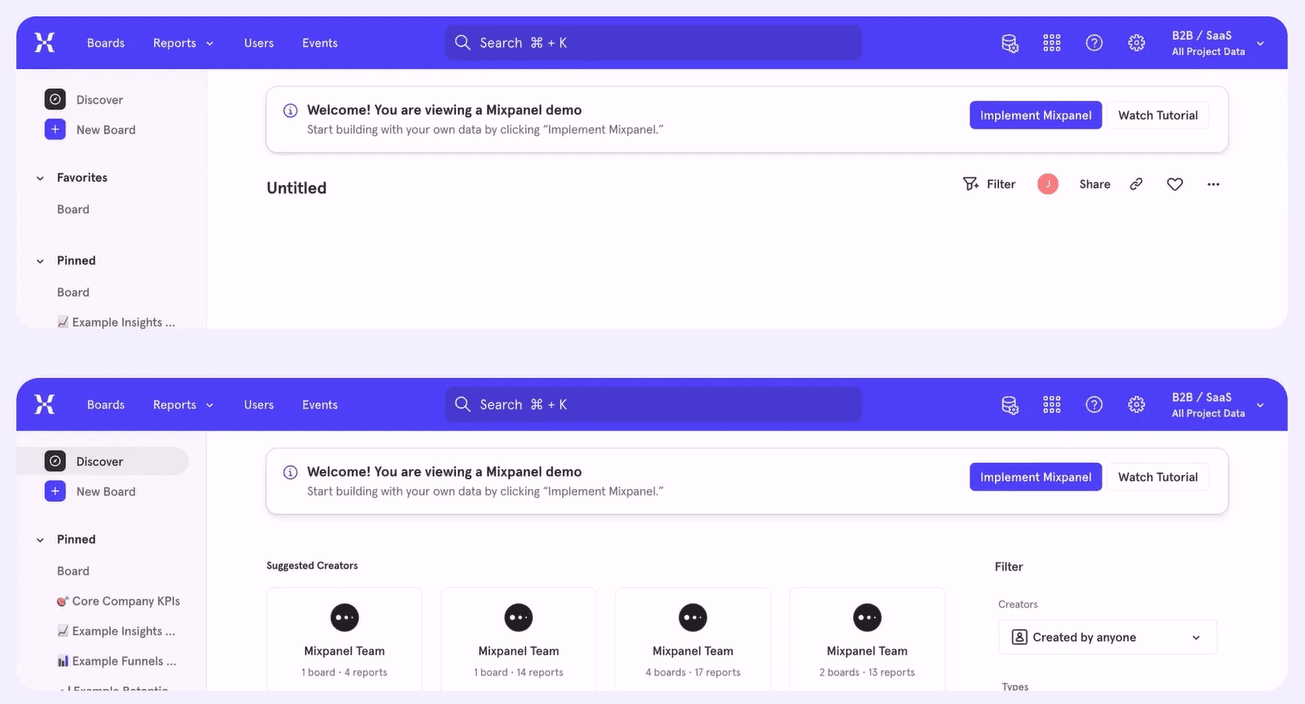
Task: Go to Users in the Discover screen
Action: 259,405
